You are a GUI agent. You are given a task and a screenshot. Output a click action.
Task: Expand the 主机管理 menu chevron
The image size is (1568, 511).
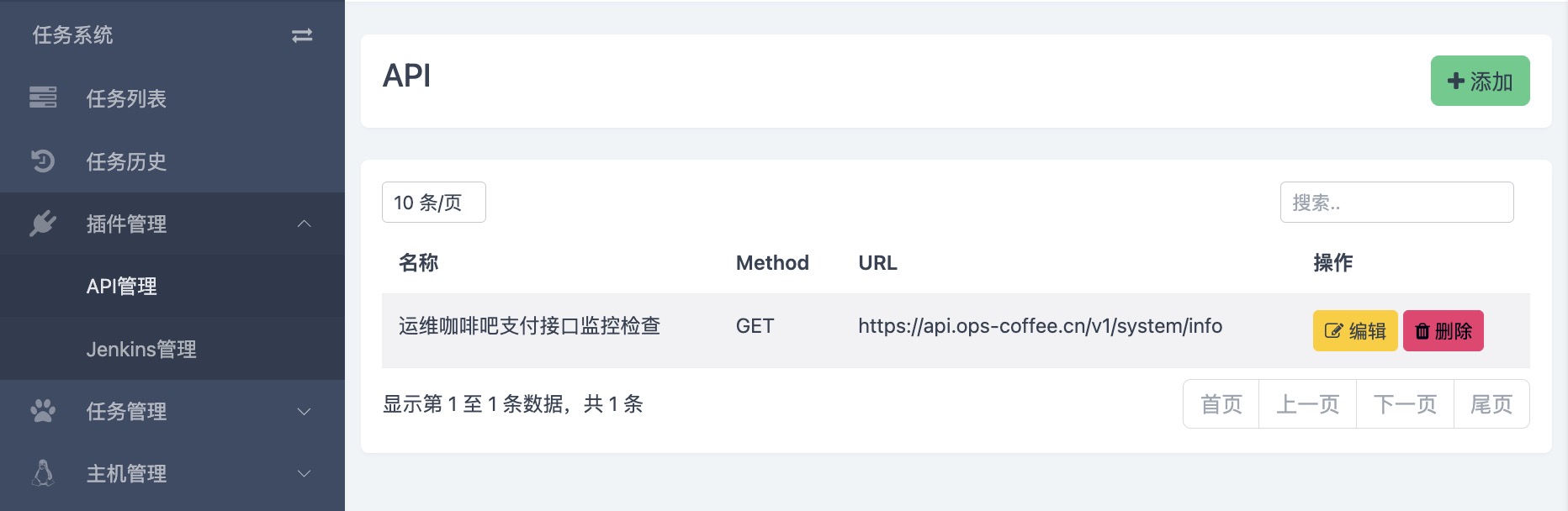click(305, 473)
